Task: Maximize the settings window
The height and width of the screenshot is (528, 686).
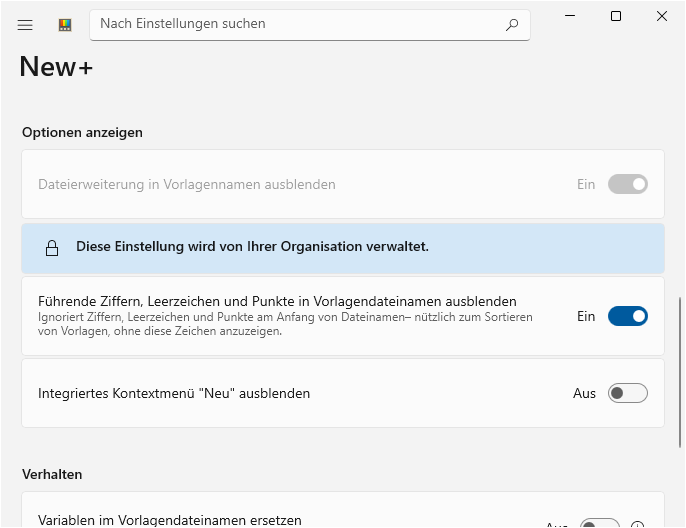Action: click(x=616, y=16)
